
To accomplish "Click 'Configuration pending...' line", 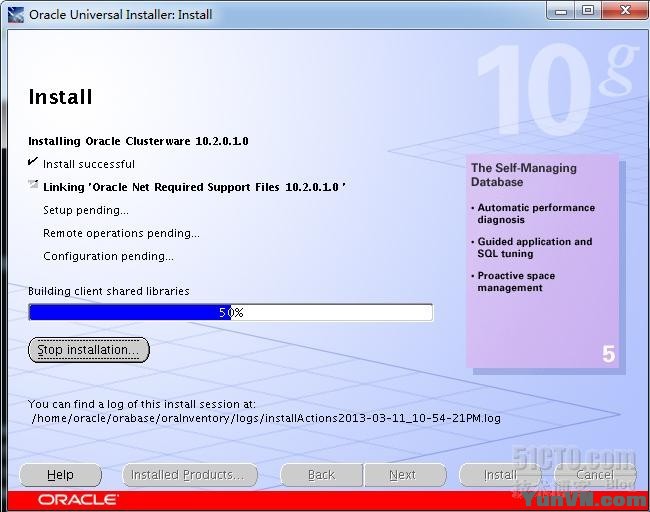I will (x=108, y=256).
